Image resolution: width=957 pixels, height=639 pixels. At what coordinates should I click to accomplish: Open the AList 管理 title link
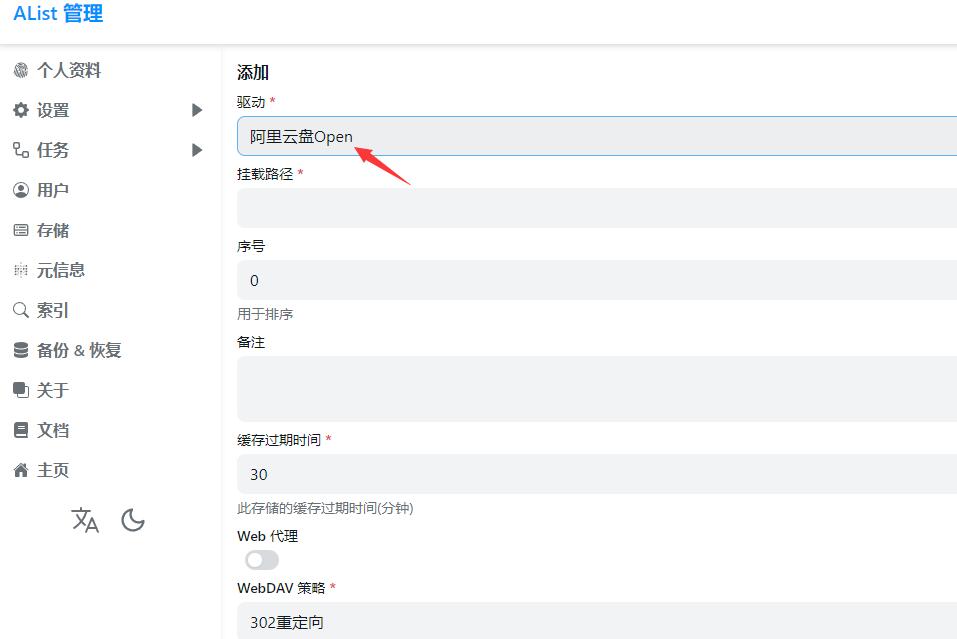[58, 13]
